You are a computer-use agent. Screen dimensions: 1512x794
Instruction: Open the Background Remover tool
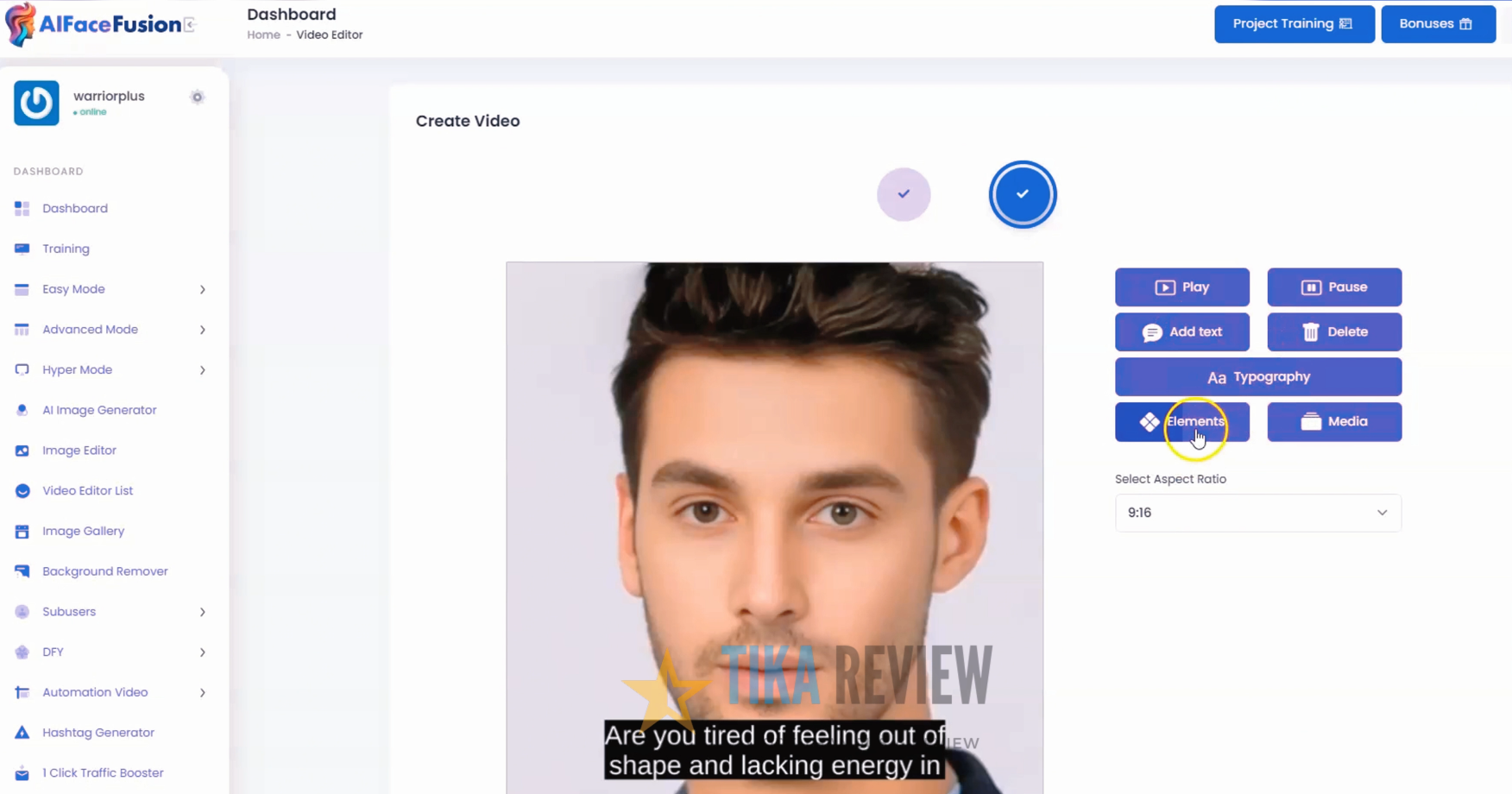pyautogui.click(x=105, y=570)
